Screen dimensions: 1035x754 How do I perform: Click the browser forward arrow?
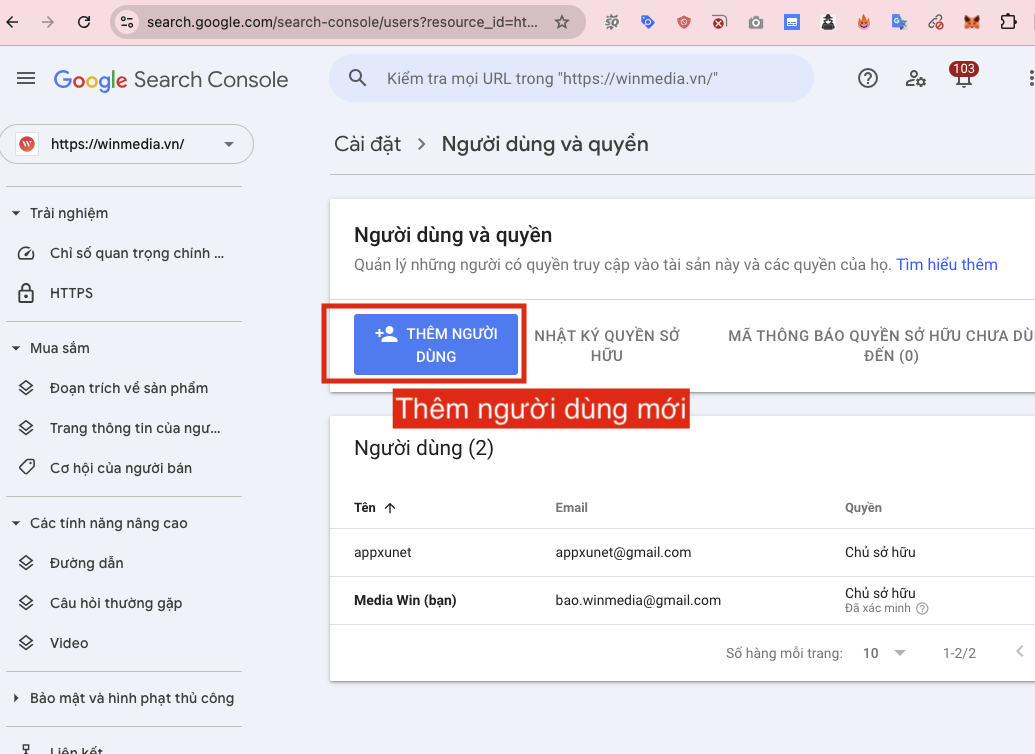pos(48,22)
